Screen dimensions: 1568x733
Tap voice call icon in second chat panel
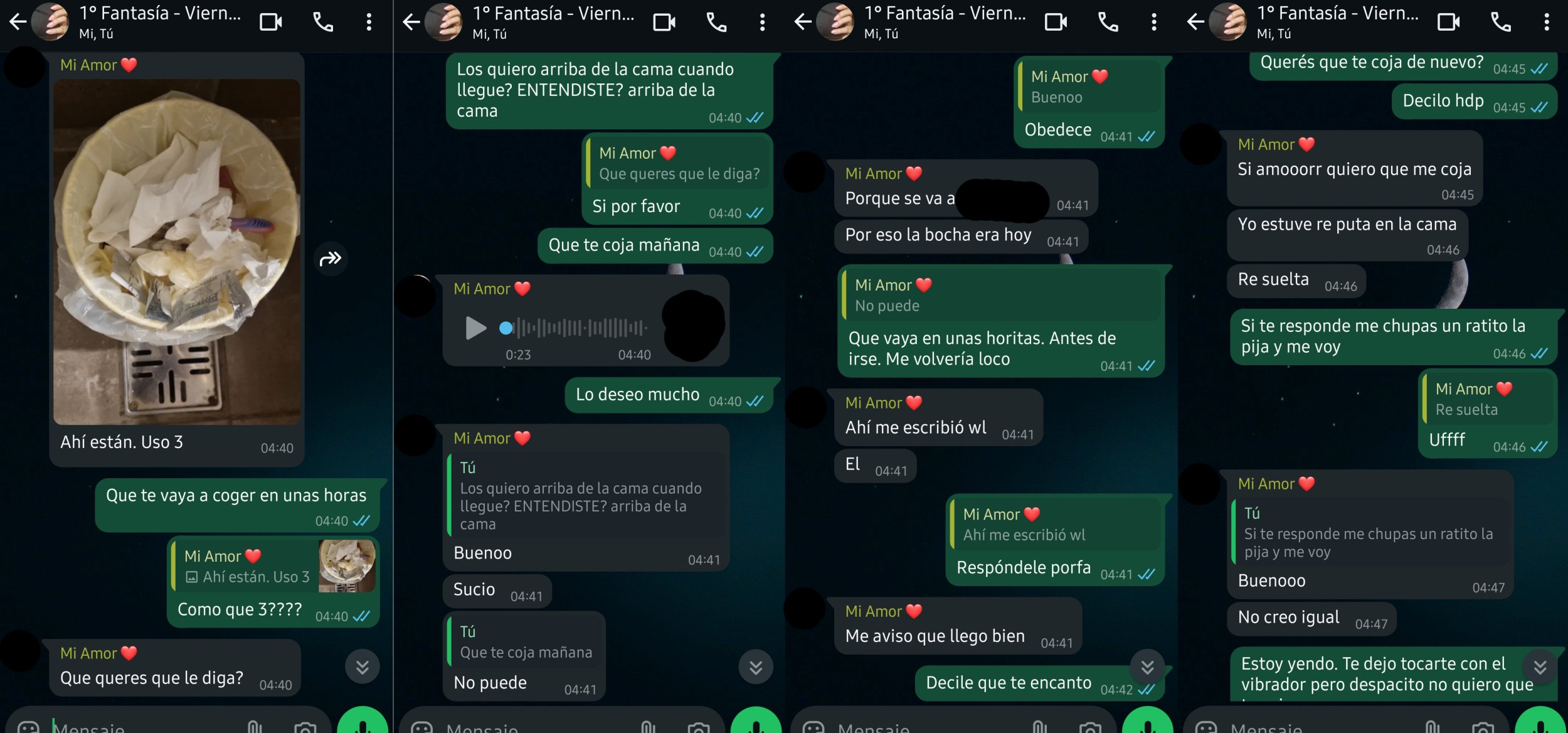point(716,23)
